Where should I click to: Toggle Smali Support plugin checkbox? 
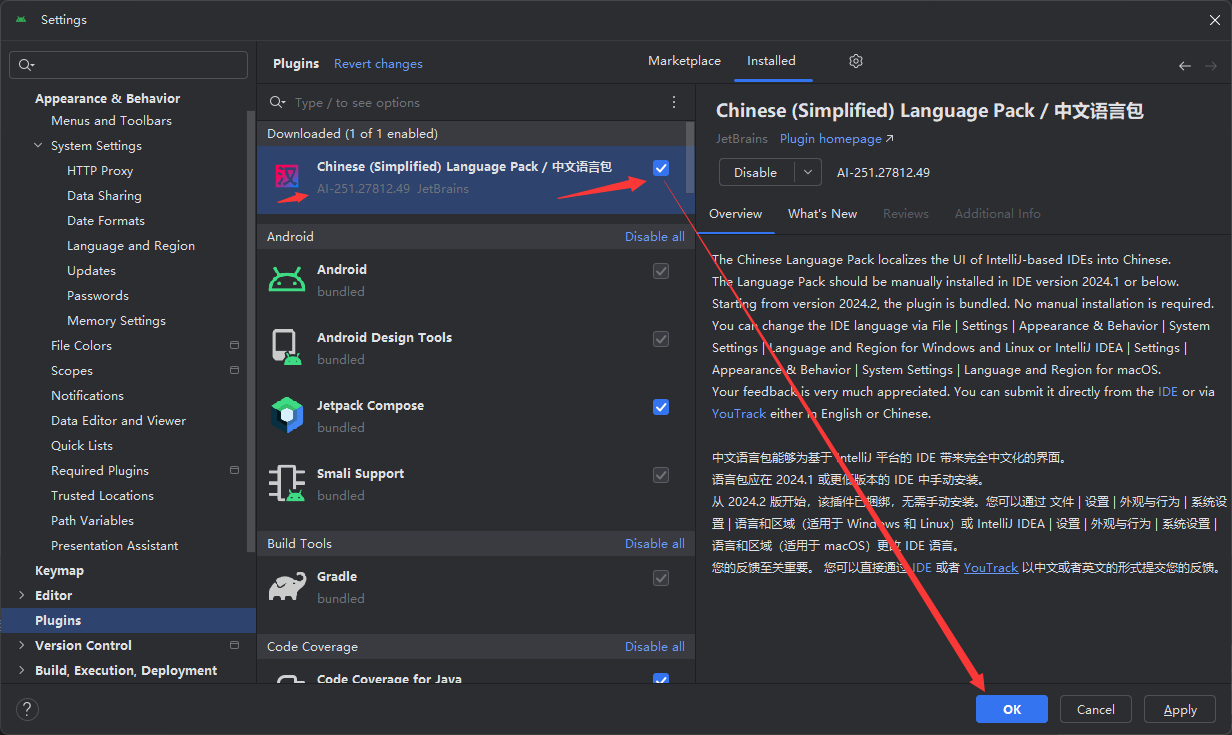pos(661,475)
